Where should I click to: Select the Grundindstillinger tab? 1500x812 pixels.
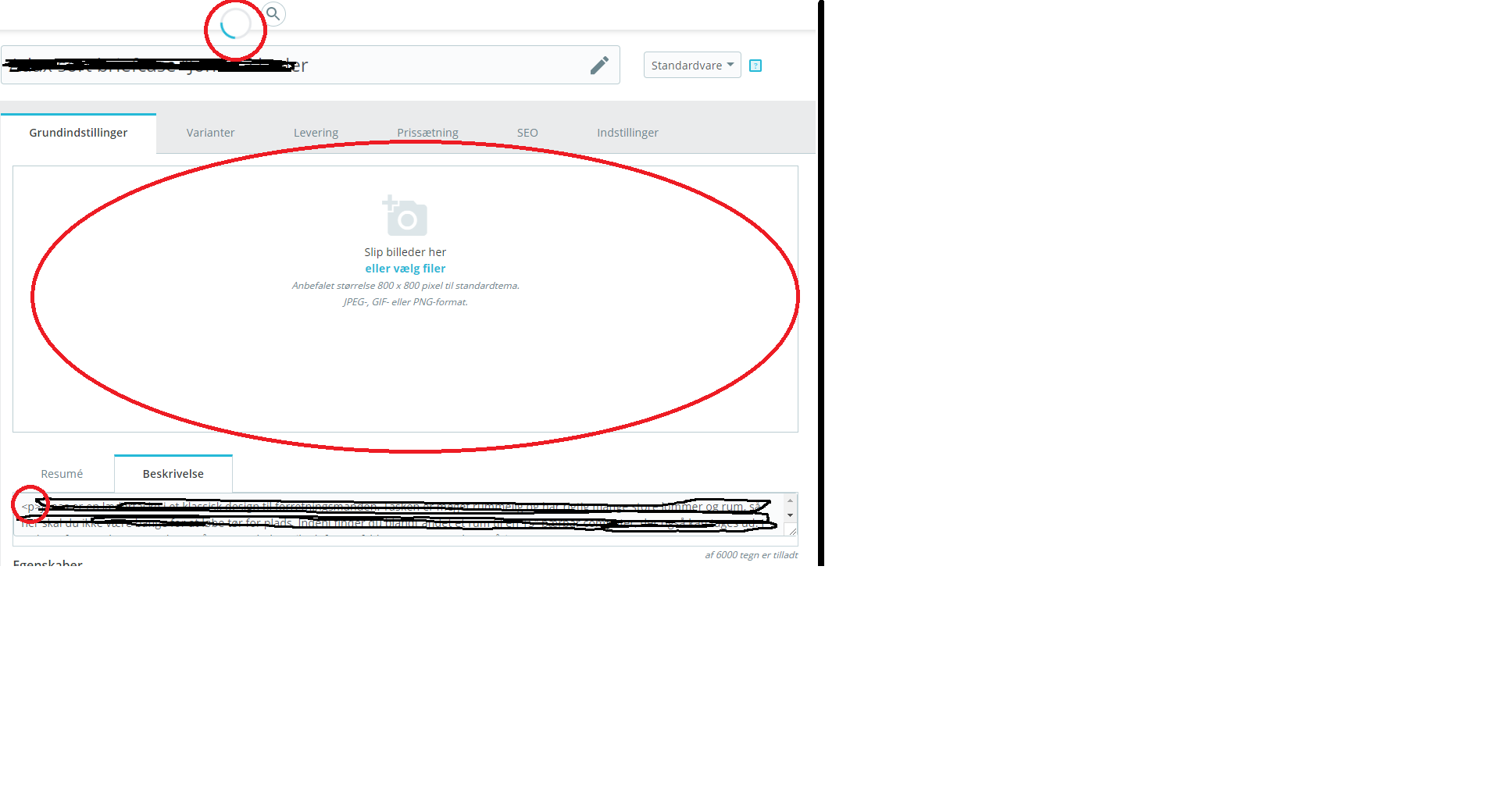pyautogui.click(x=78, y=133)
